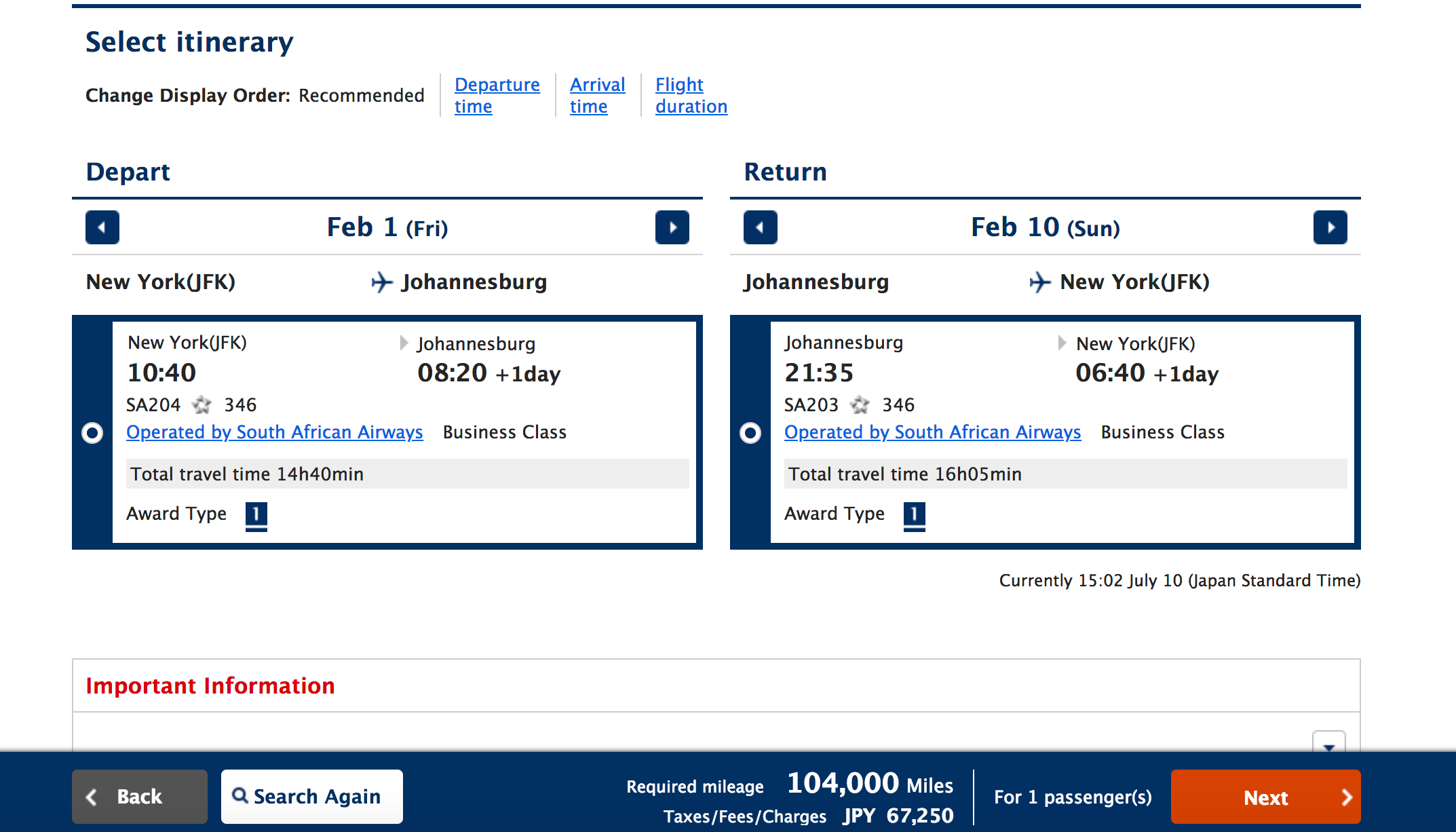The width and height of the screenshot is (1456, 832).
Task: Select the SA204 departing flight radio button
Action: tap(92, 433)
